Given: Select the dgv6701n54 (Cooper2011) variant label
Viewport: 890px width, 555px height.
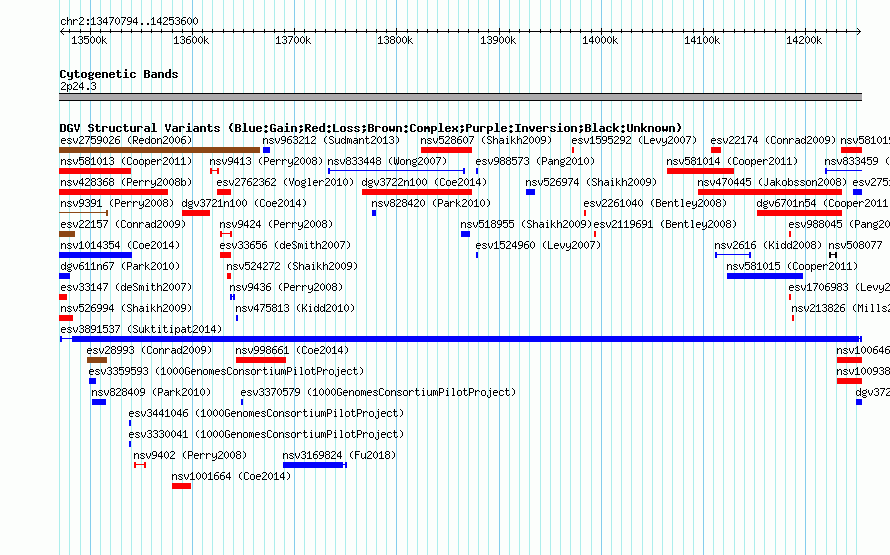Looking at the screenshot, I should 822,203.
